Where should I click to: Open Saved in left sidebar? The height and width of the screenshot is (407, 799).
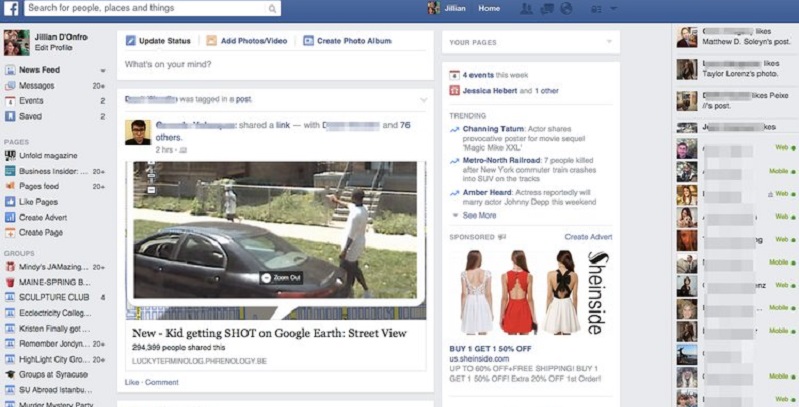point(30,116)
